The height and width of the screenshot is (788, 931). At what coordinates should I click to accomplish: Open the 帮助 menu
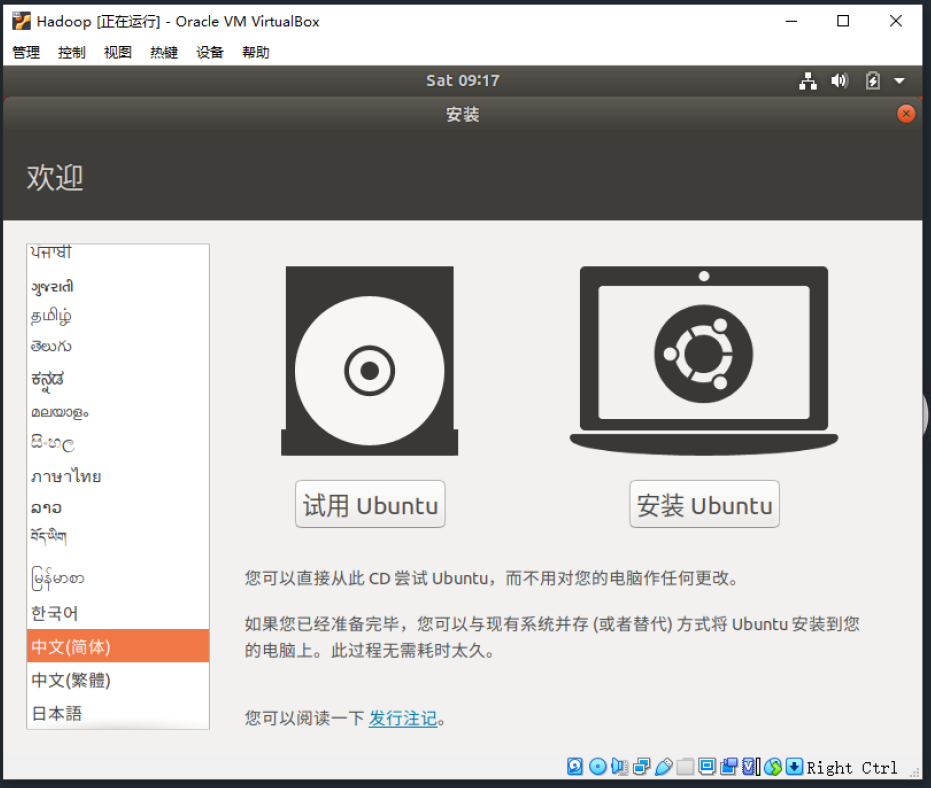click(x=256, y=52)
